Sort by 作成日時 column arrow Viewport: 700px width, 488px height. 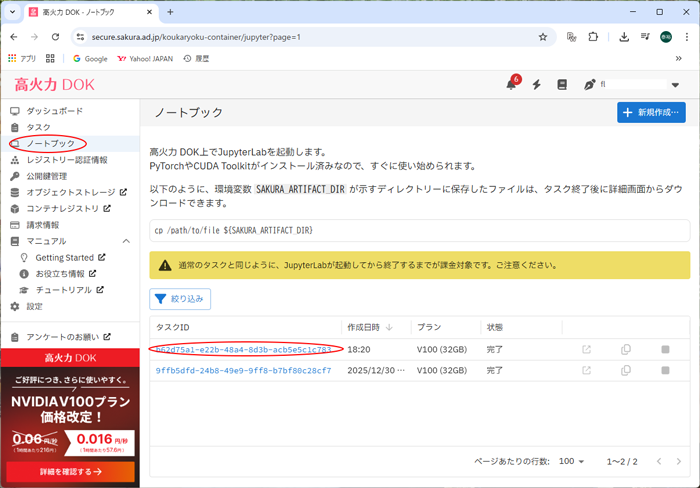[389, 327]
